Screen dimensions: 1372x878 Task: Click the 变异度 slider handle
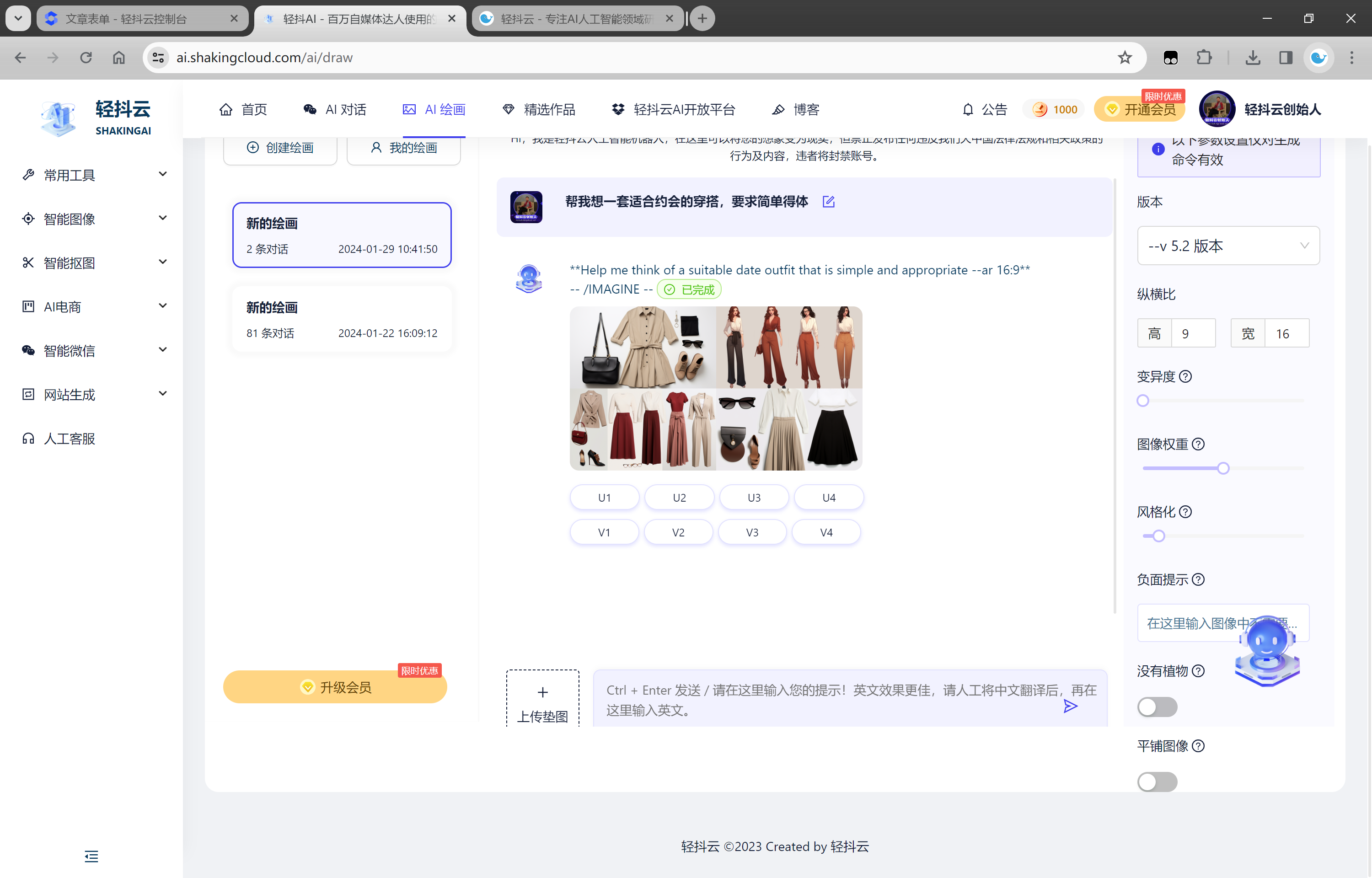[1142, 400]
